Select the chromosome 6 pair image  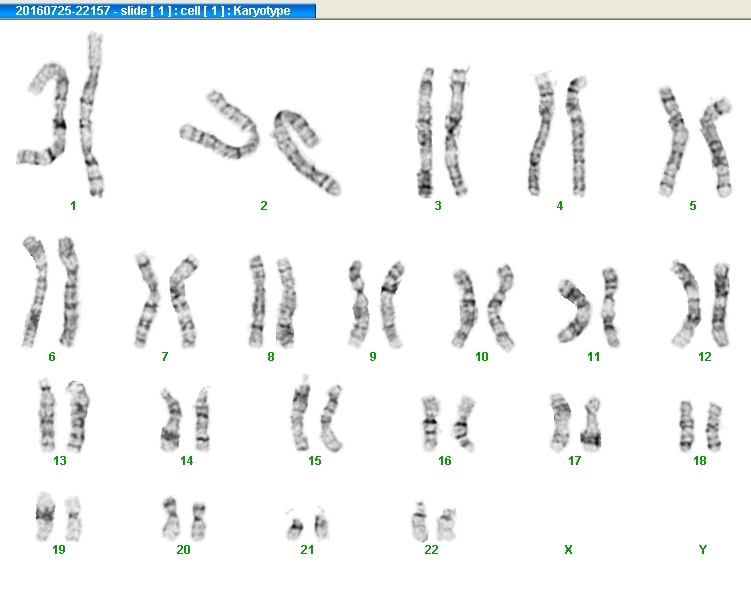(51, 291)
